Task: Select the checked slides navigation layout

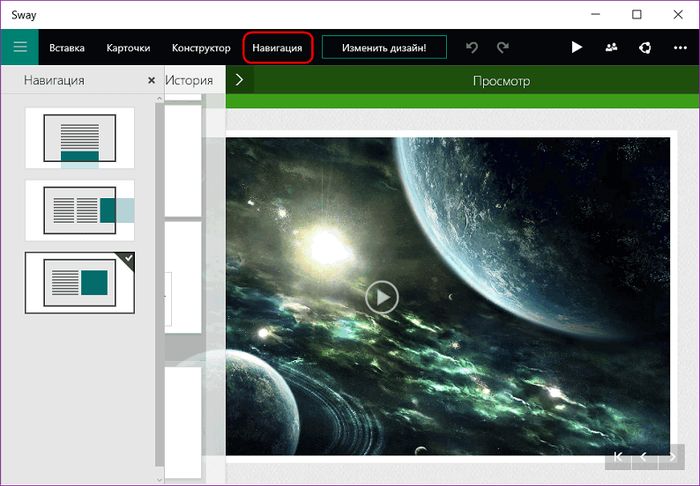Action: [x=80, y=282]
